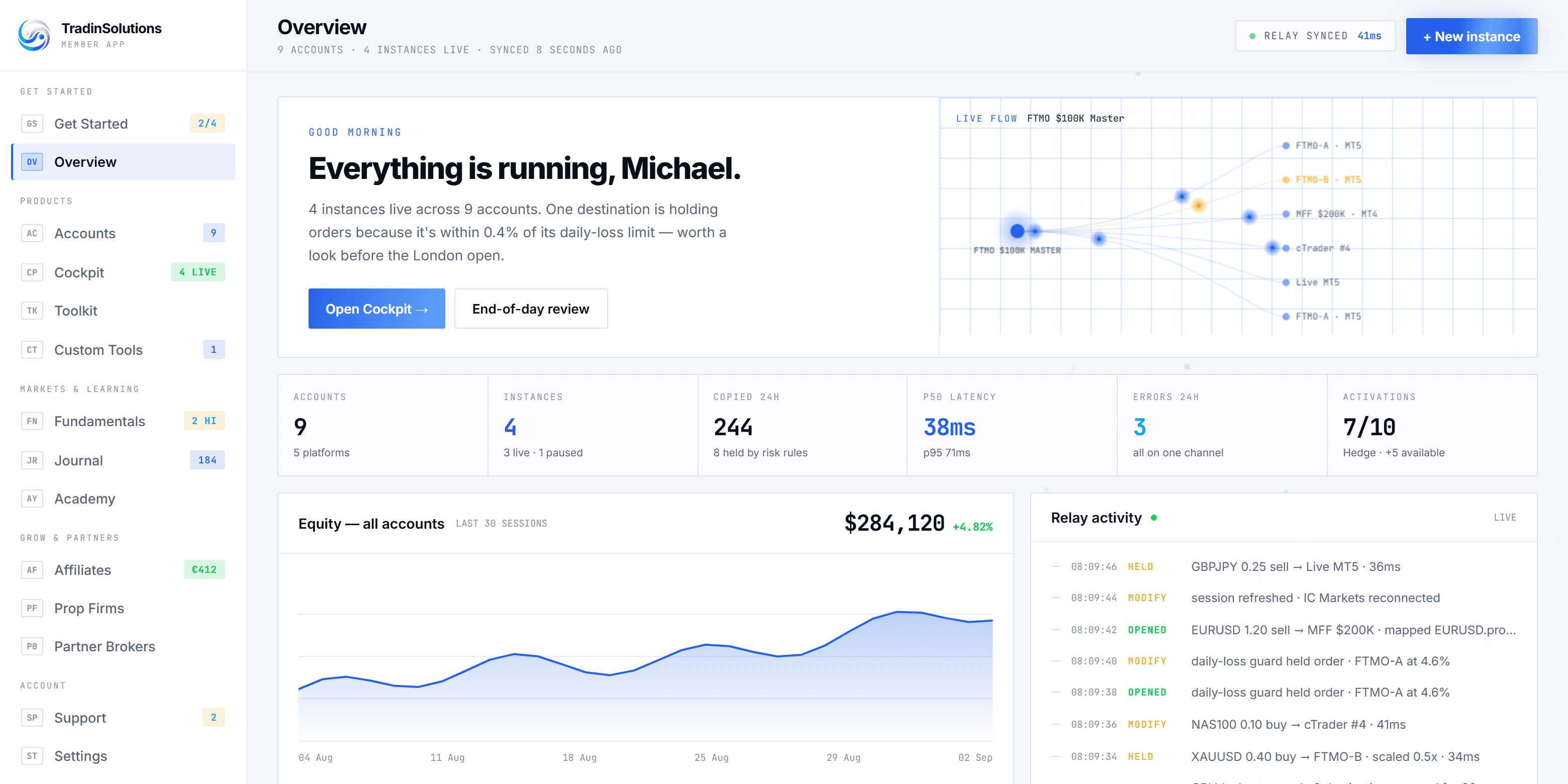Click the RELAY SYNCED 41ms status pill

(1315, 36)
